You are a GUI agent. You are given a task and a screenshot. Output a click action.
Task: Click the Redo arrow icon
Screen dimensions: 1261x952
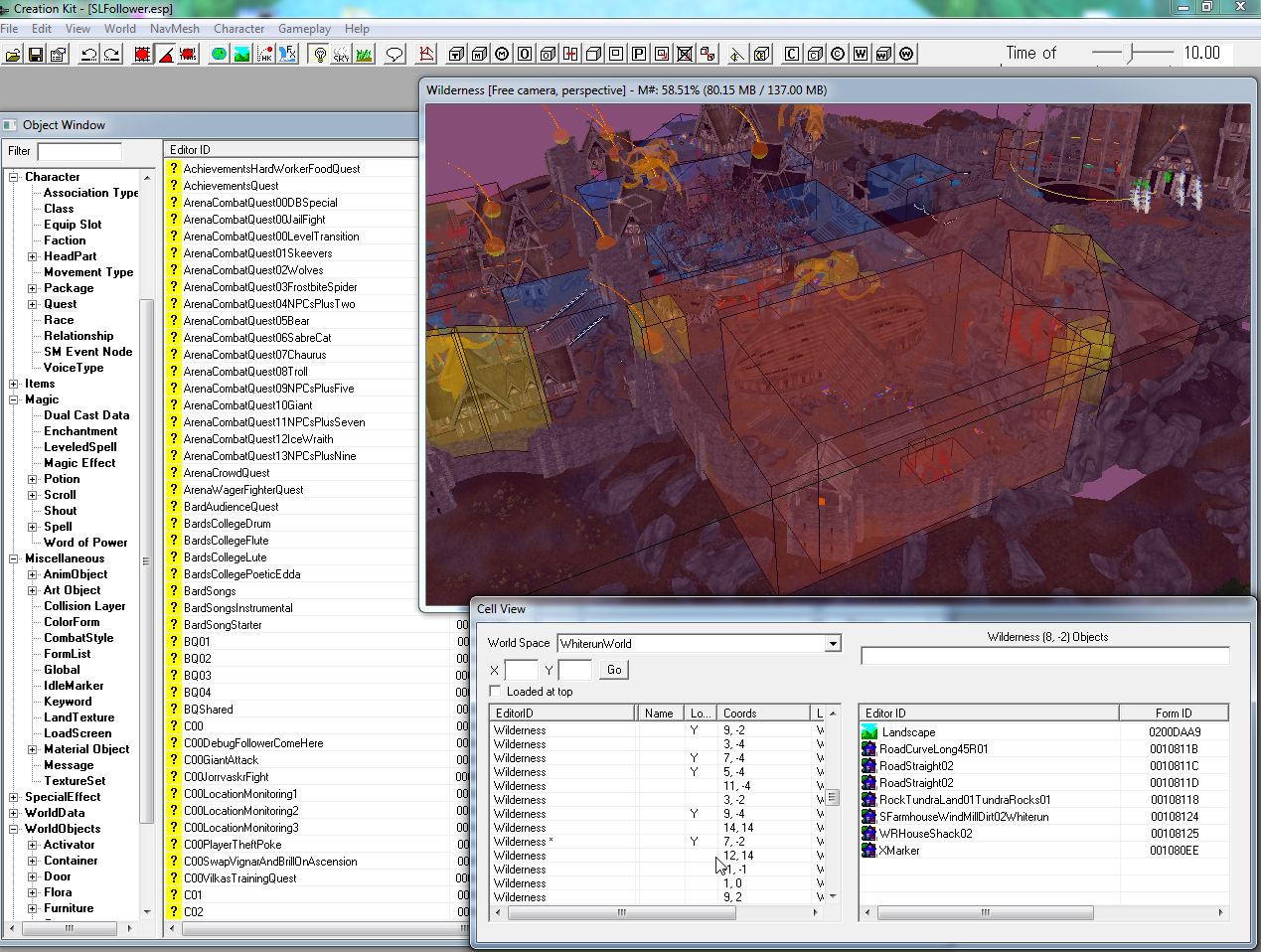click(111, 54)
